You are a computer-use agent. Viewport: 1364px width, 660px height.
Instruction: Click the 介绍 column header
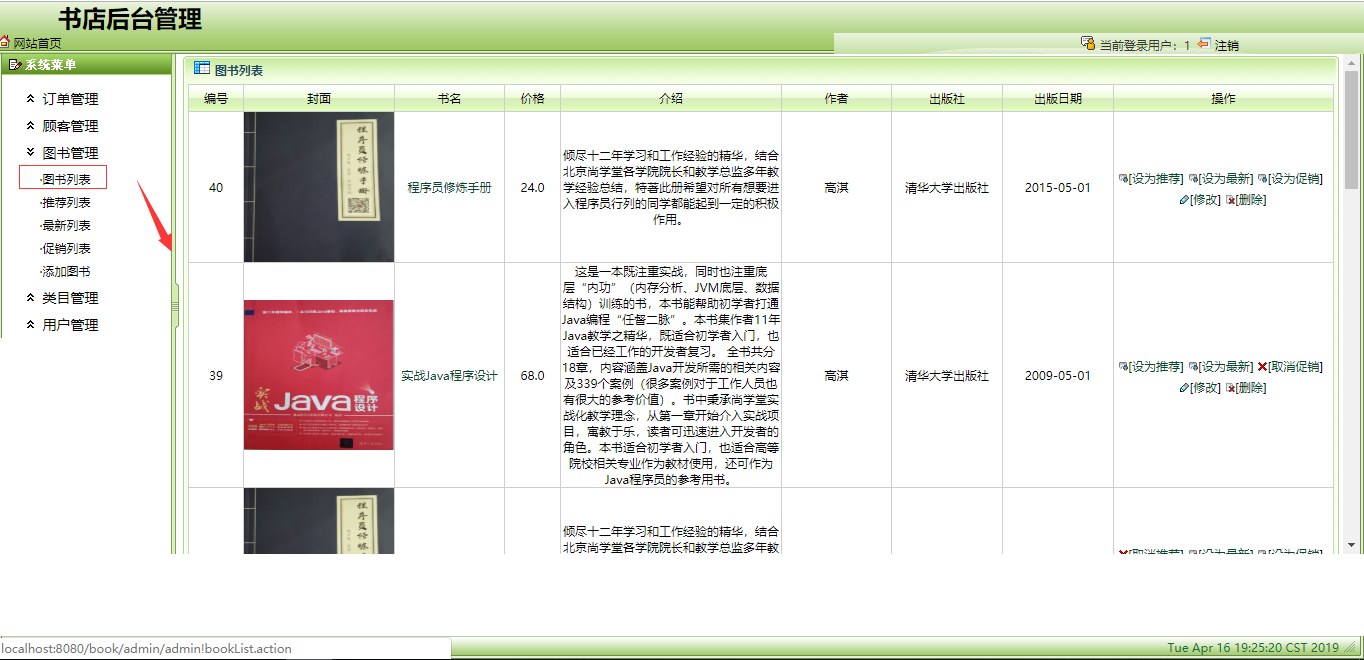[671, 98]
